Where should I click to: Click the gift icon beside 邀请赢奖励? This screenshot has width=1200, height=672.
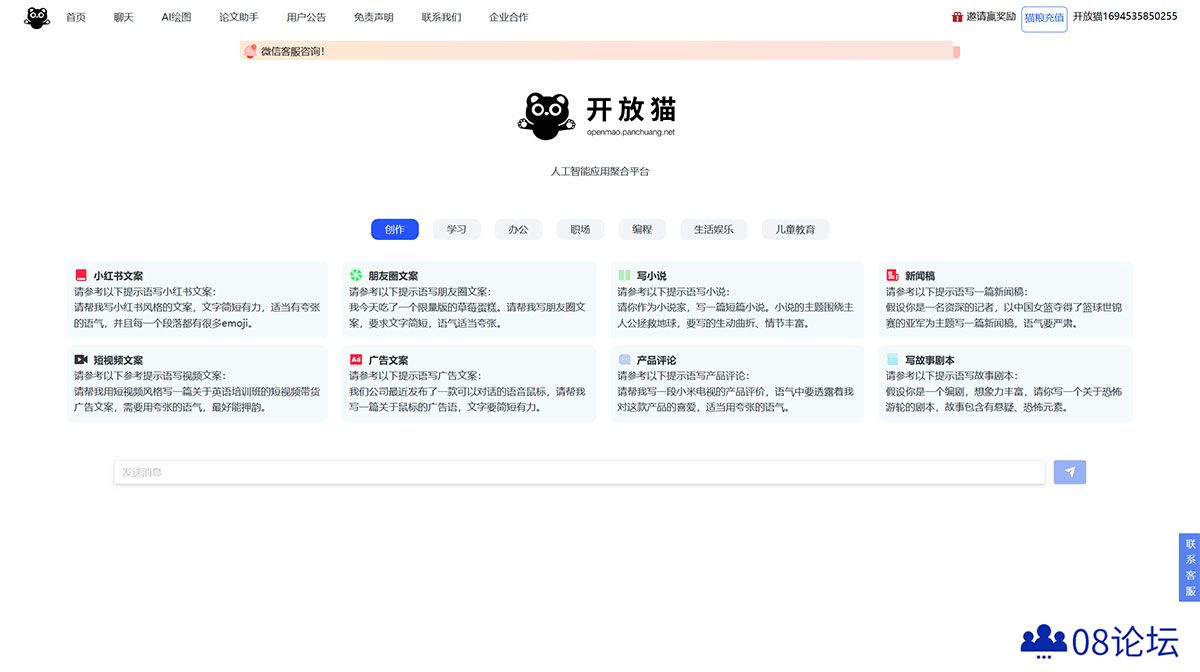click(x=957, y=17)
